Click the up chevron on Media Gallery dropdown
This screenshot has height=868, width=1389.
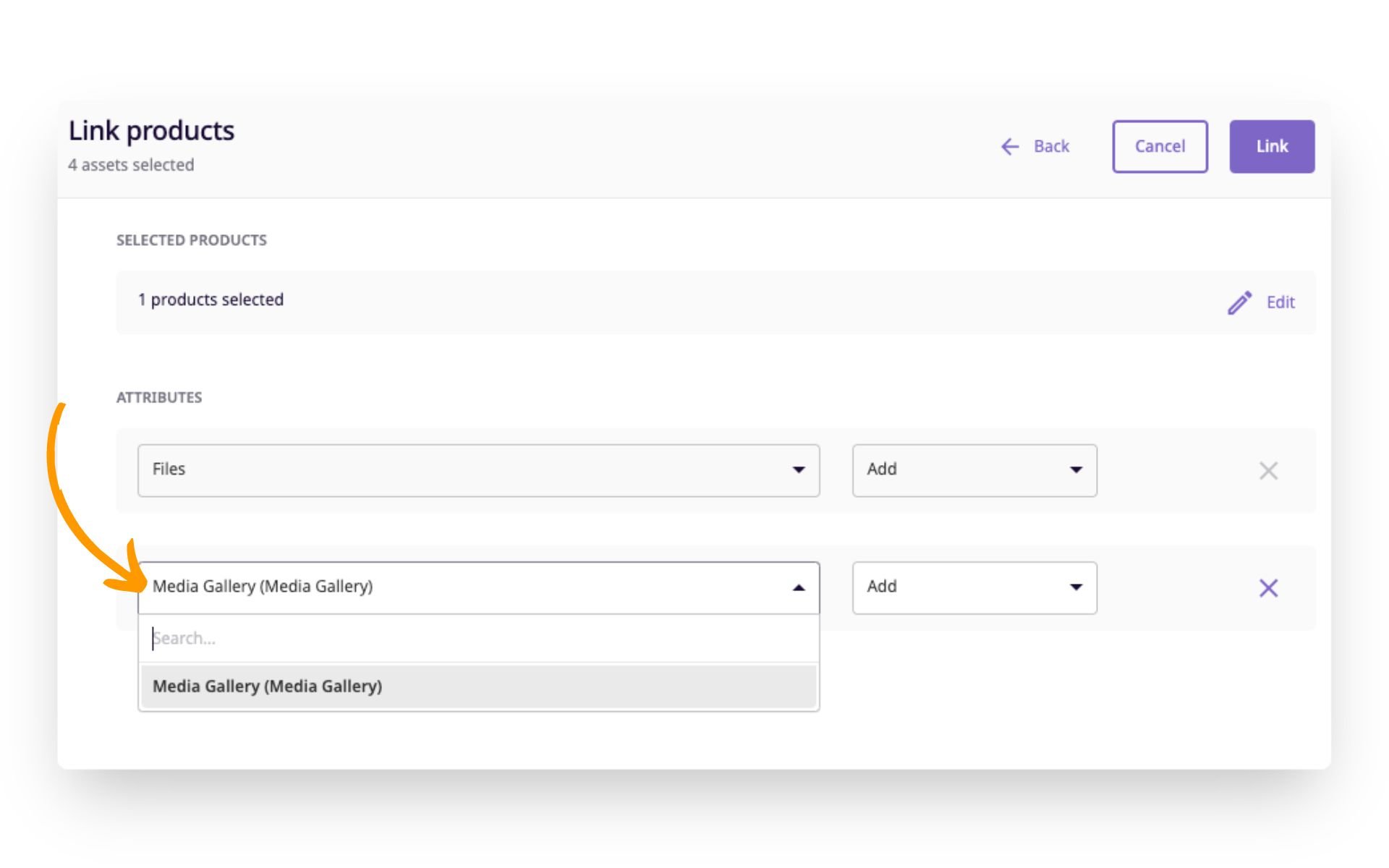pyautogui.click(x=799, y=587)
